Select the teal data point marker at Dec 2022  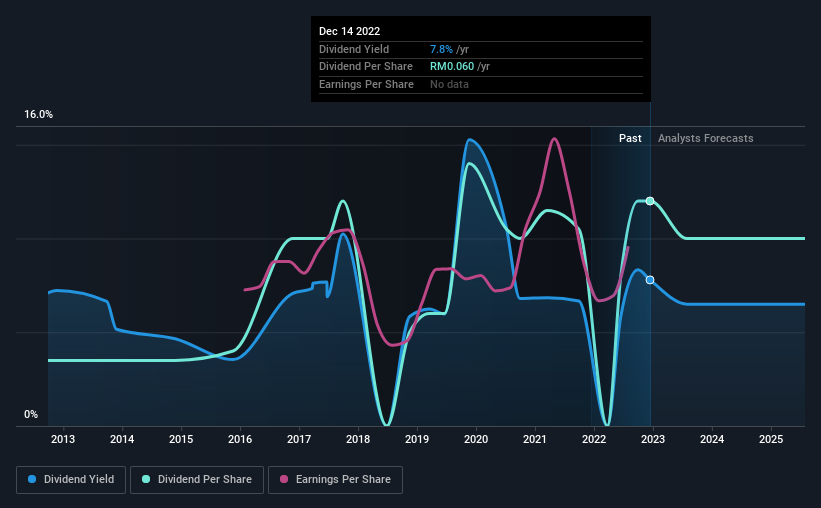tap(650, 201)
